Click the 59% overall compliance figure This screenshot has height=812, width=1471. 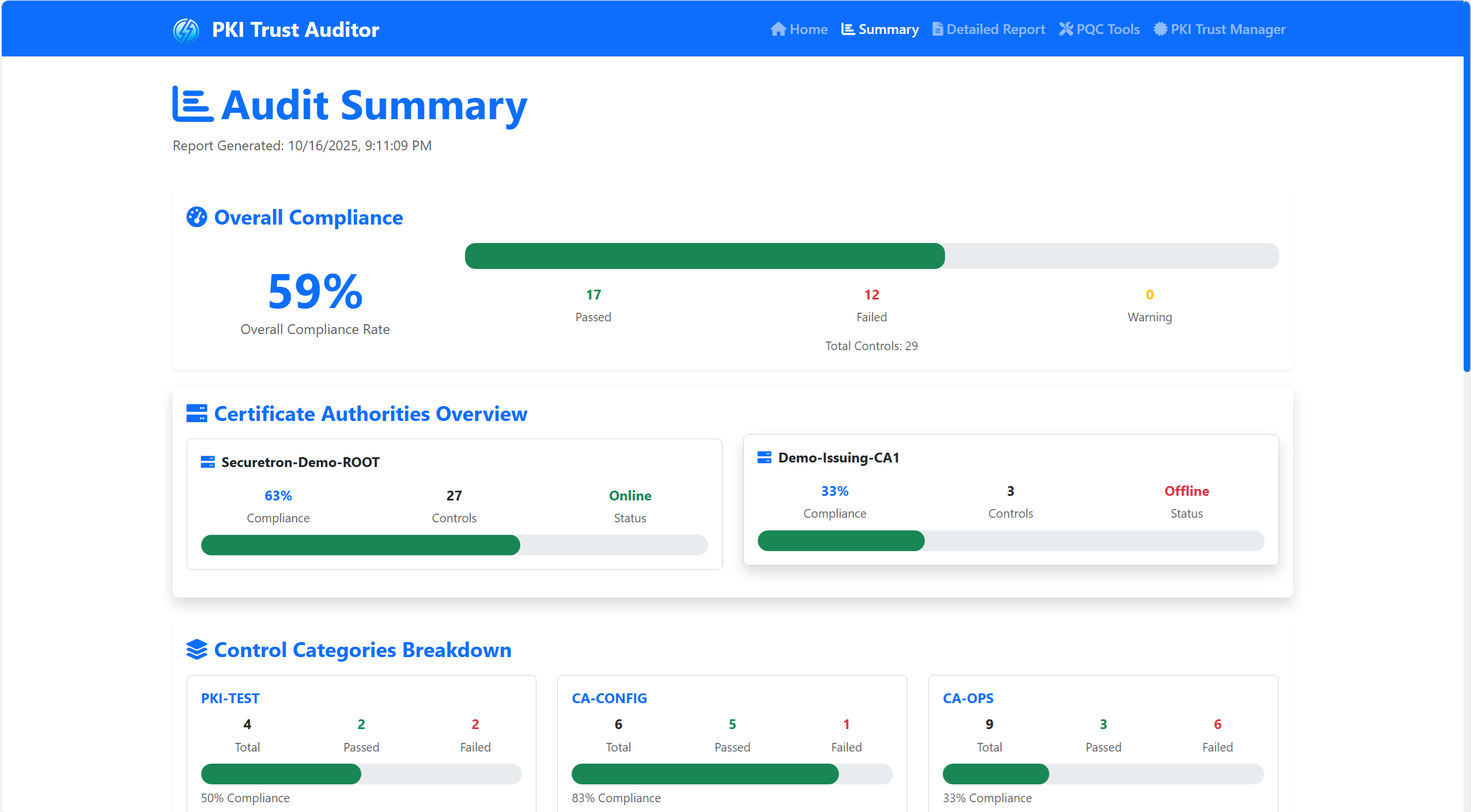(x=315, y=291)
